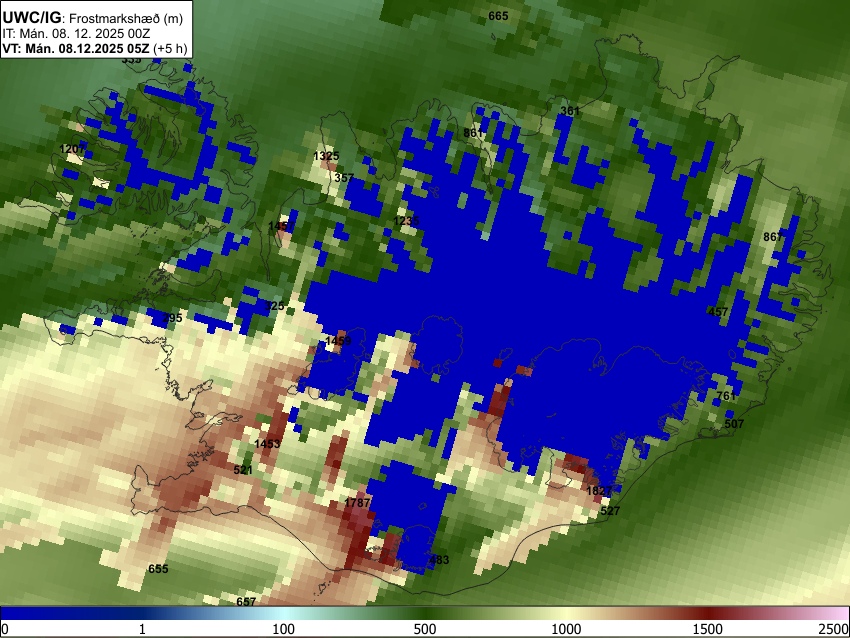Click the legend scale label 100
This screenshot has height=638, width=850.
pyautogui.click(x=284, y=629)
